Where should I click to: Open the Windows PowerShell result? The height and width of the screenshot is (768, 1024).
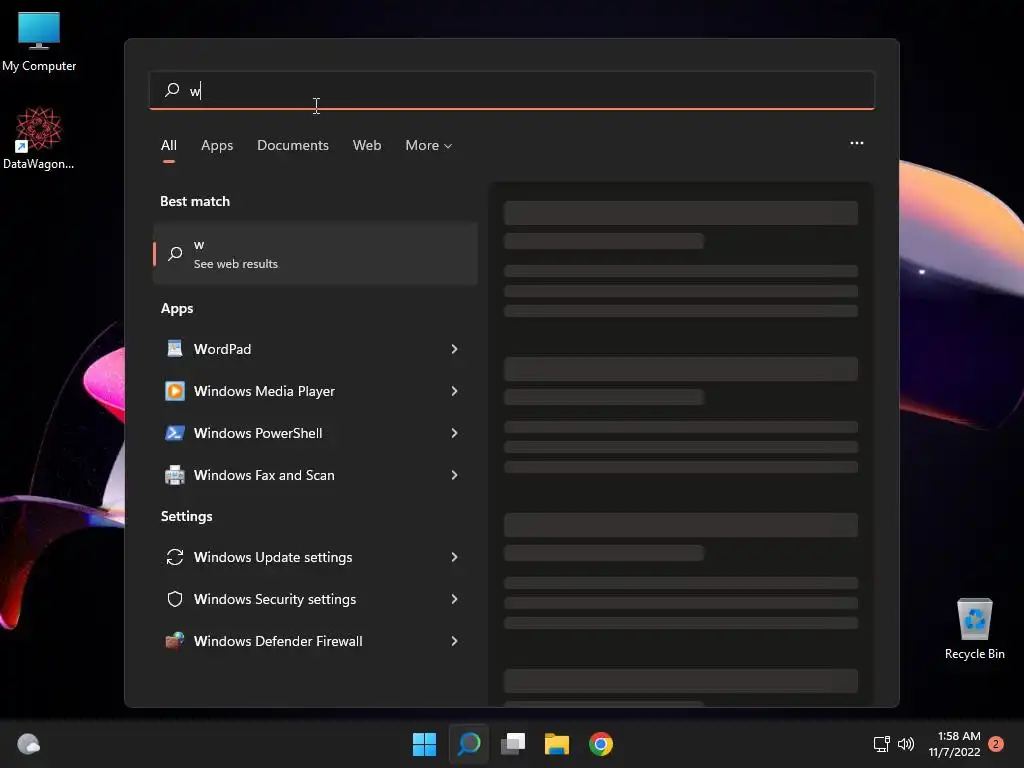pos(313,433)
